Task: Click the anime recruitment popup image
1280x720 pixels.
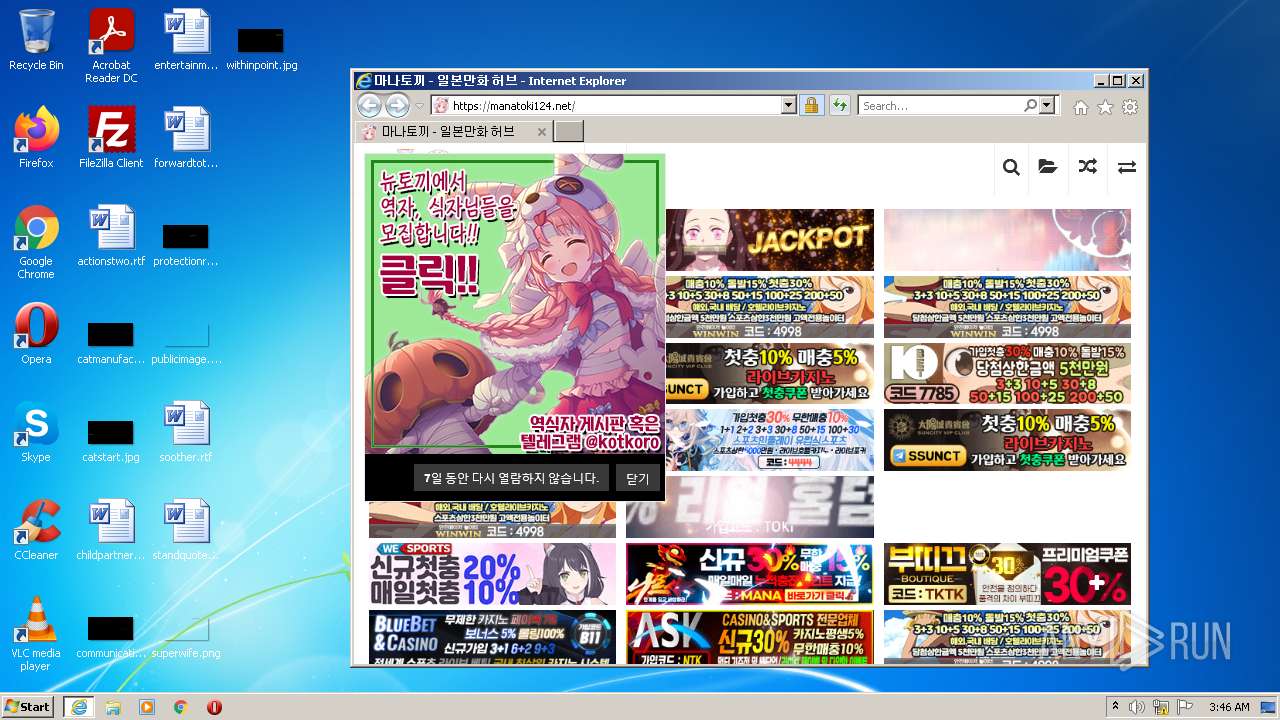Action: coord(515,304)
